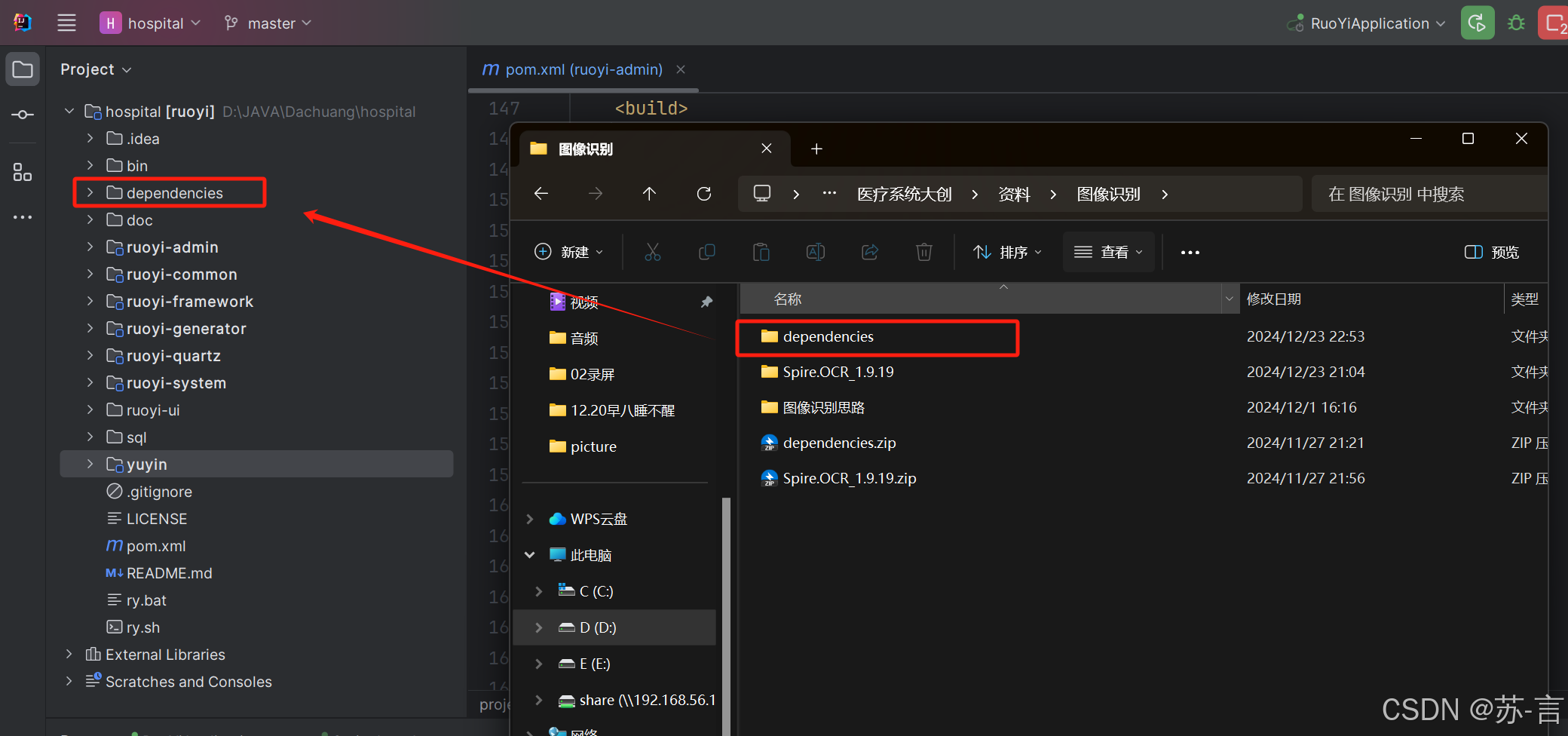Select Scratches and Consoles
The height and width of the screenshot is (736, 1568).
[188, 682]
